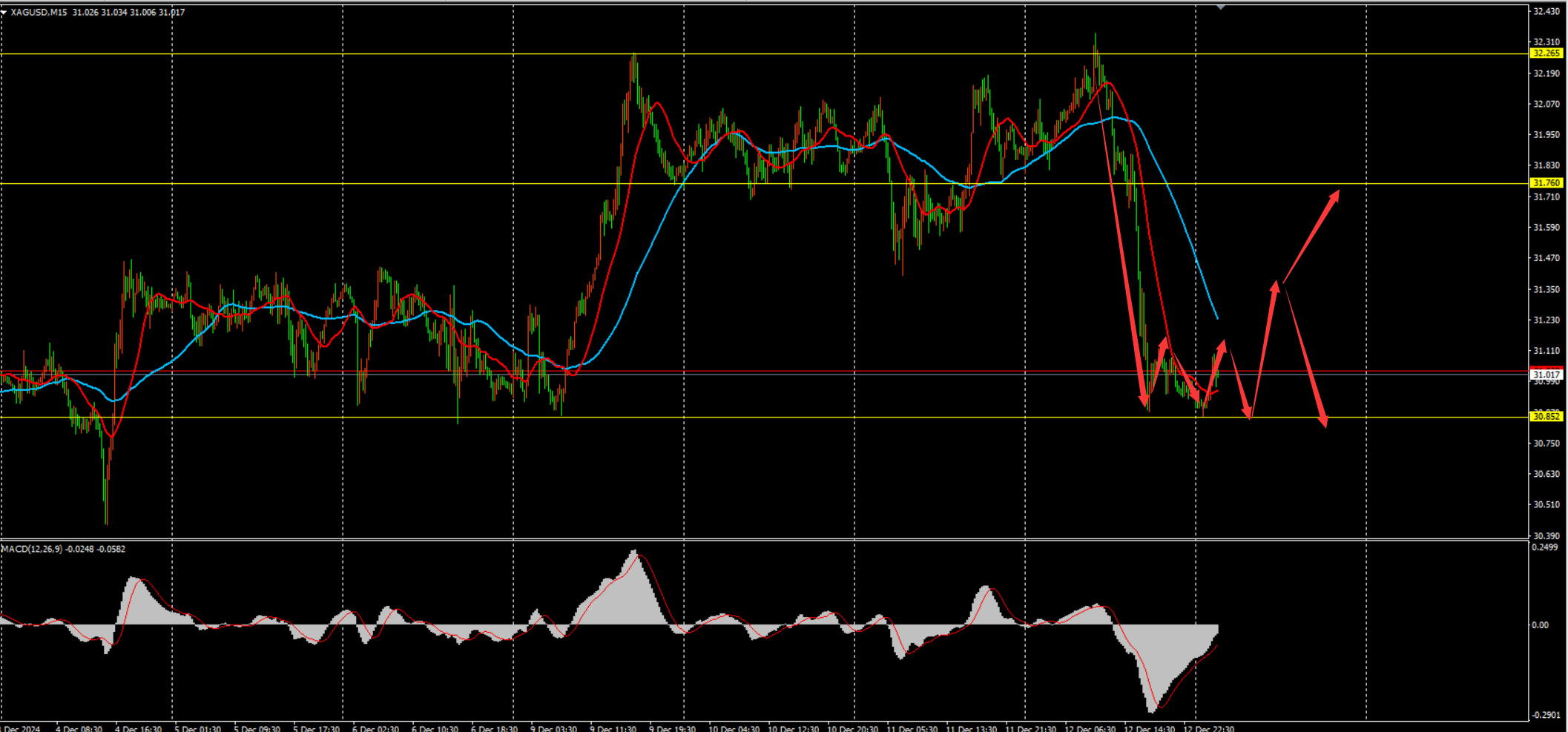
Task: Click the 12 Dec 14:30 time label
Action: tap(1149, 728)
